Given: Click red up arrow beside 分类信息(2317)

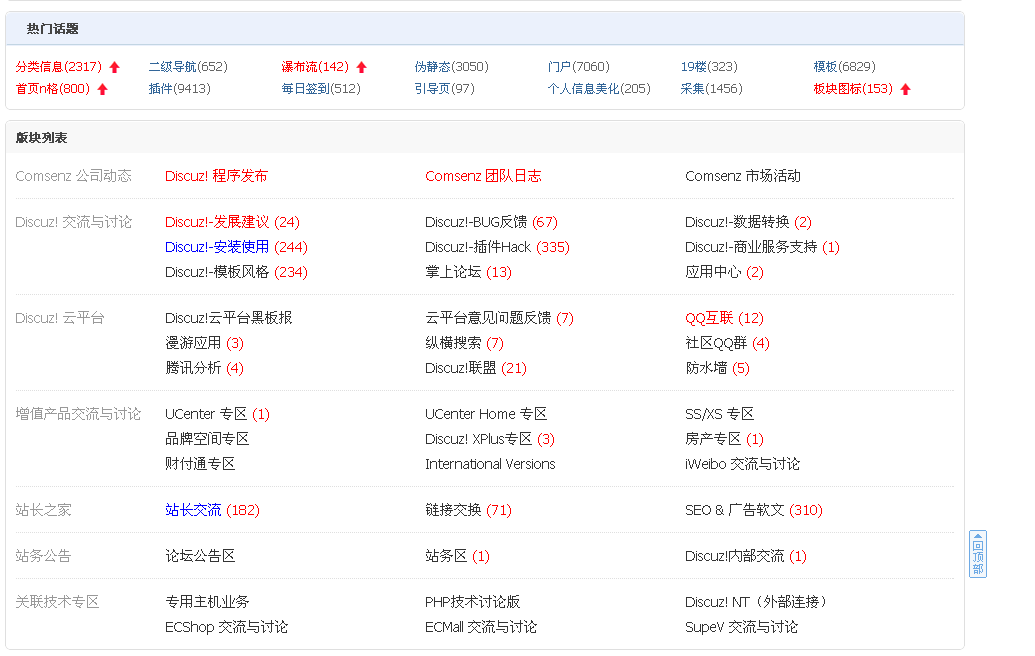Looking at the screenshot, I should [x=114, y=67].
